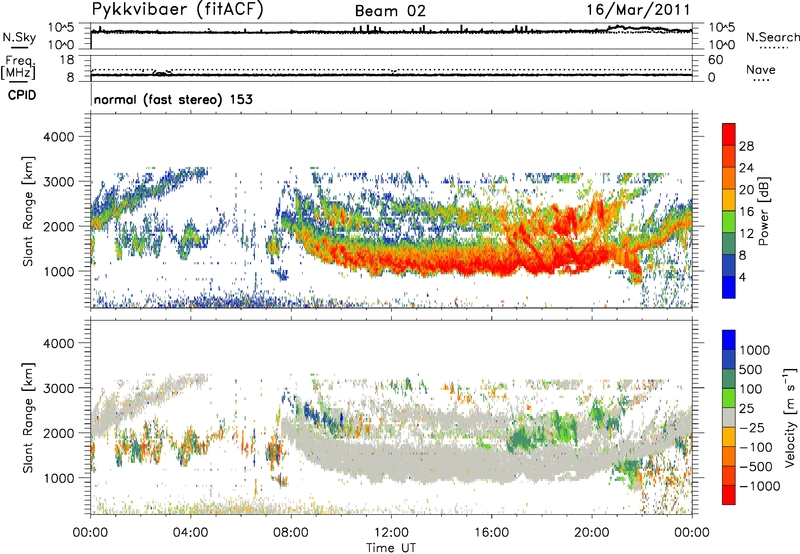Click the 3000 tick in the power panel
Image resolution: width=800 pixels, height=554 pixels.
[59, 182]
